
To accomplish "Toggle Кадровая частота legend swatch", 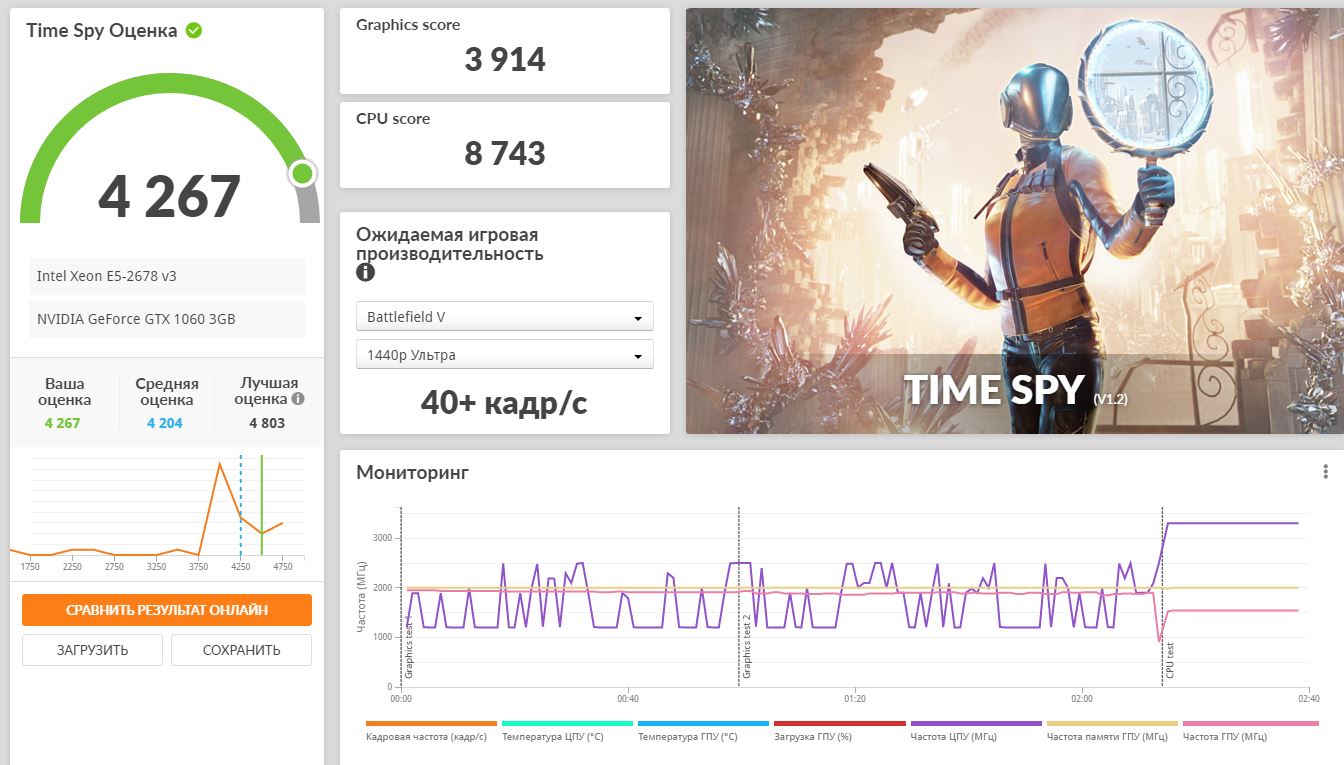I will [431, 723].
